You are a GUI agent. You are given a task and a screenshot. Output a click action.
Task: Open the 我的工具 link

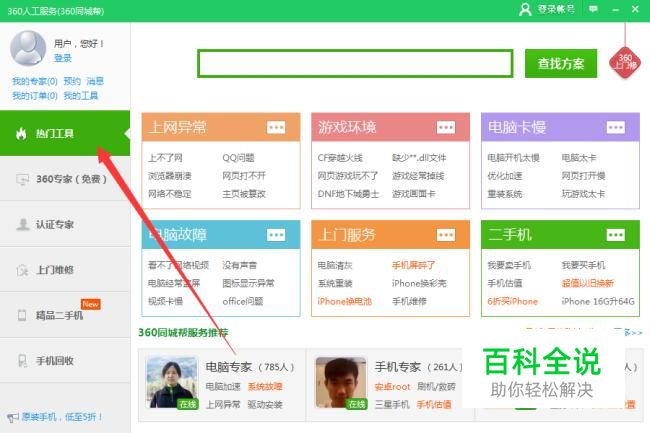(x=81, y=96)
